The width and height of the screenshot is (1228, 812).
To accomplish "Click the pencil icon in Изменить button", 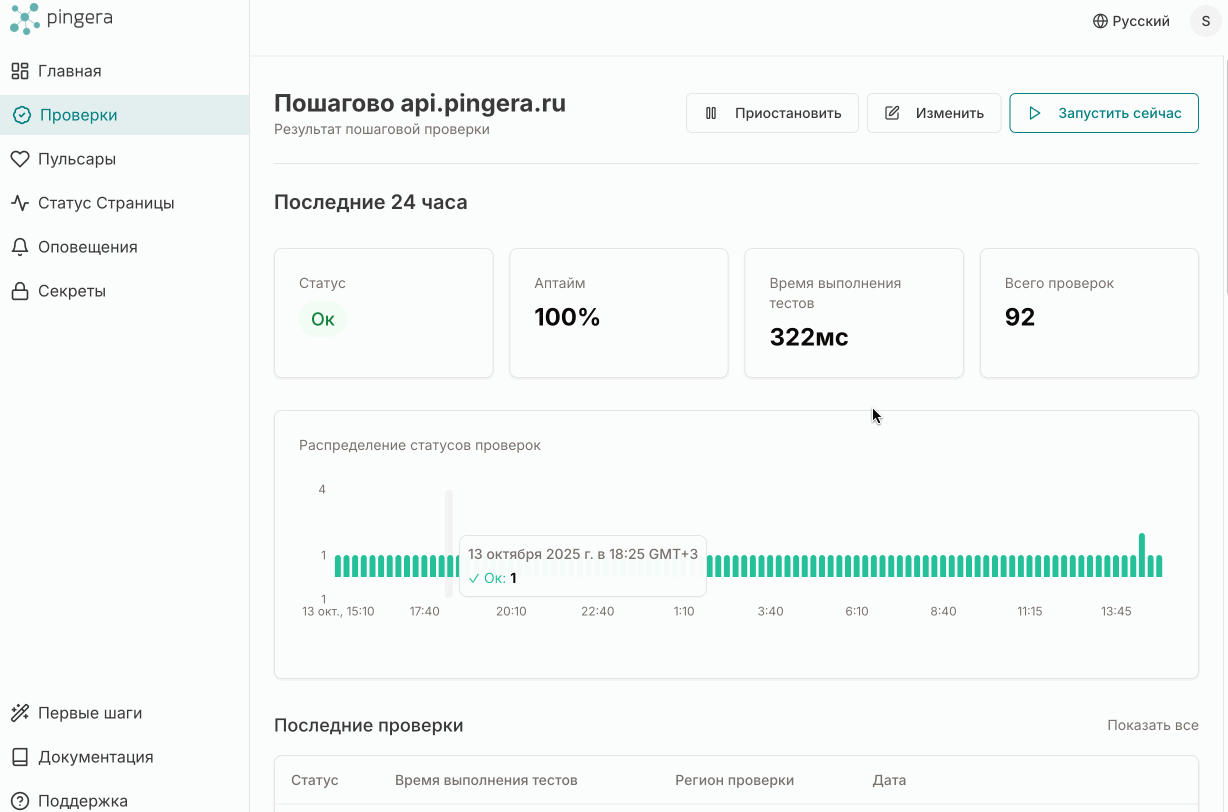I will click(891, 113).
